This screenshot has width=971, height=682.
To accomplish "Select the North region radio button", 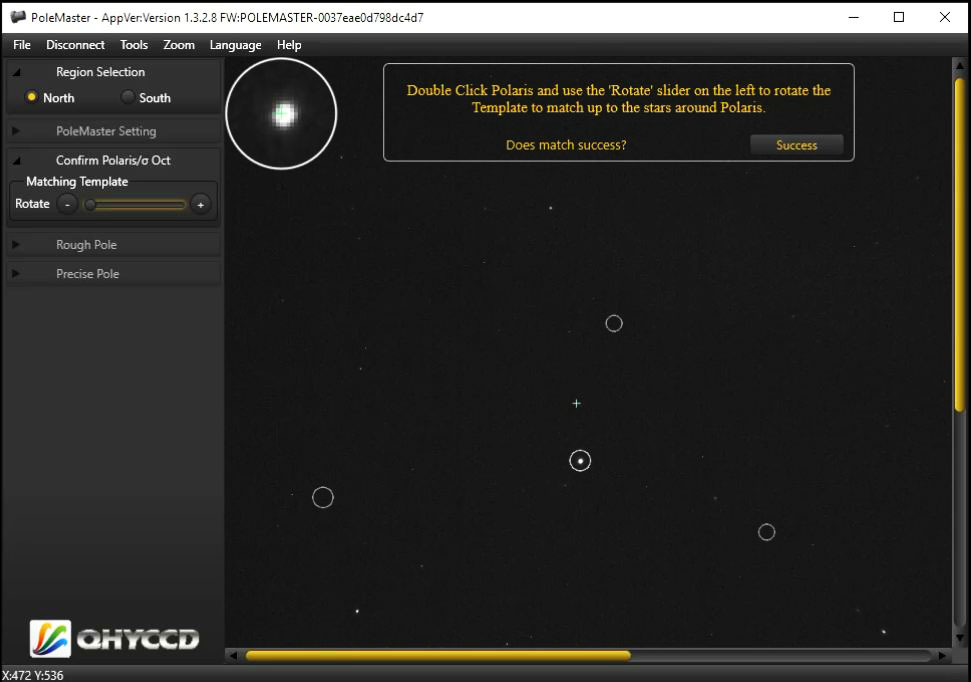I will click(x=32, y=98).
